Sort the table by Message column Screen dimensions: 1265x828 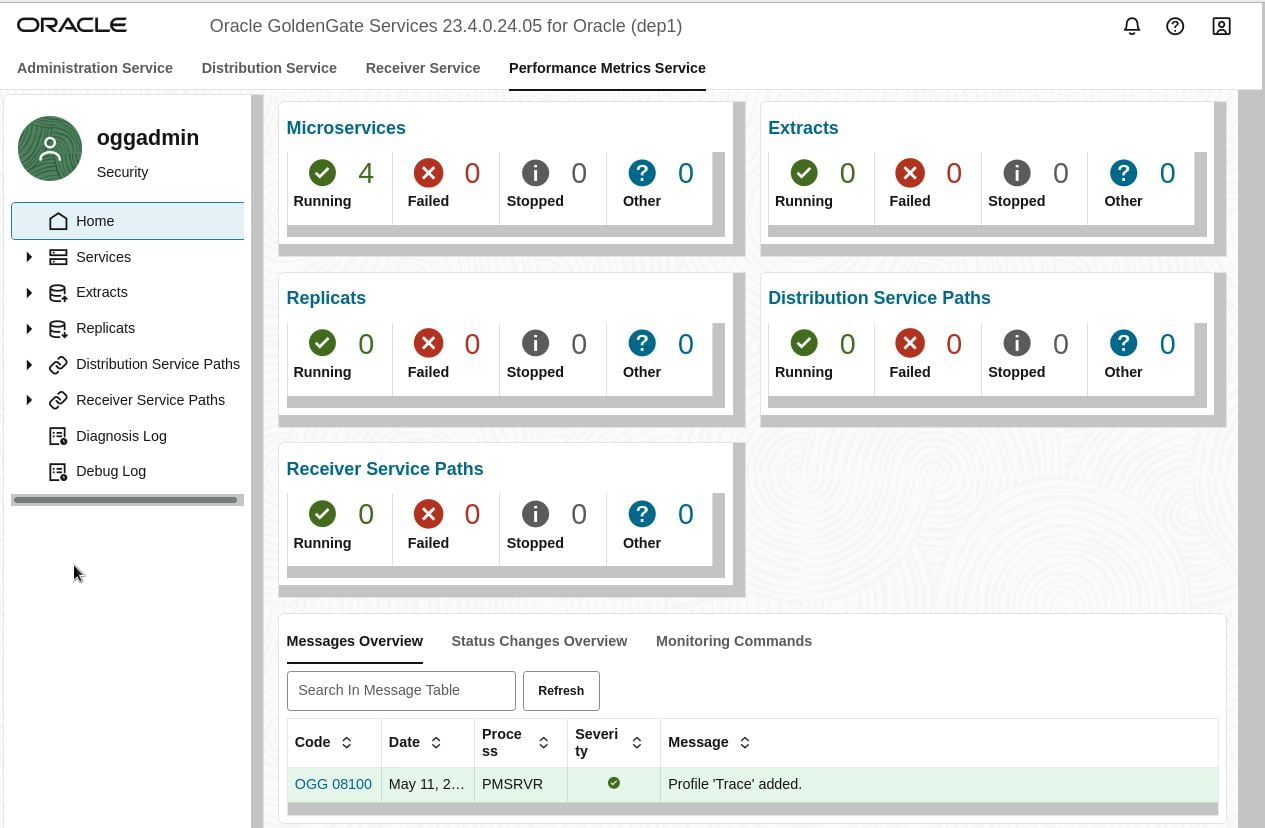(x=744, y=742)
